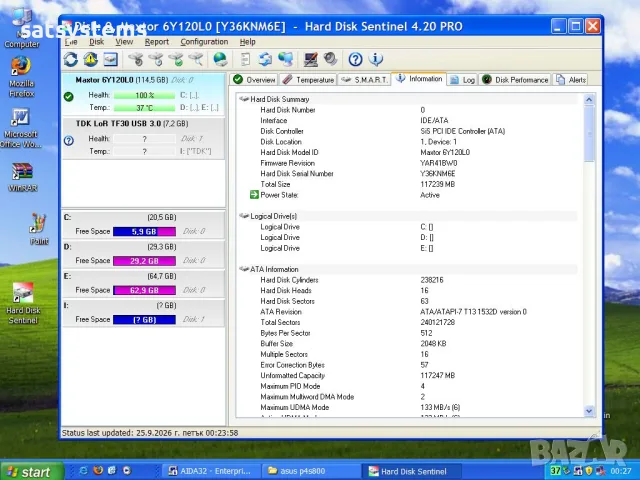Open the Configuration menu
This screenshot has height=480, width=640.
point(204,42)
